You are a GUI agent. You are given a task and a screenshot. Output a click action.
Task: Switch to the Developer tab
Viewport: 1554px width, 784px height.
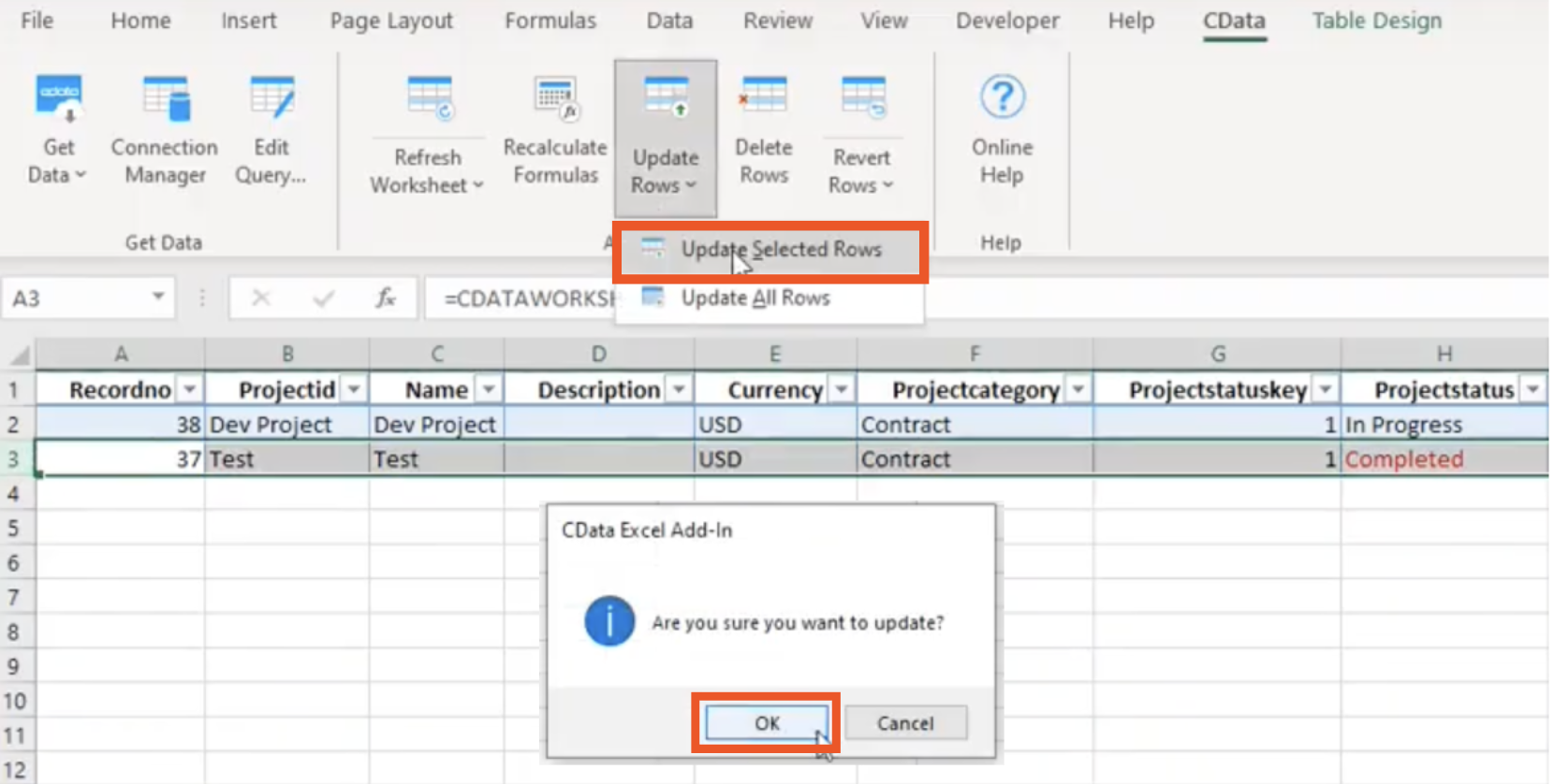[1007, 21]
